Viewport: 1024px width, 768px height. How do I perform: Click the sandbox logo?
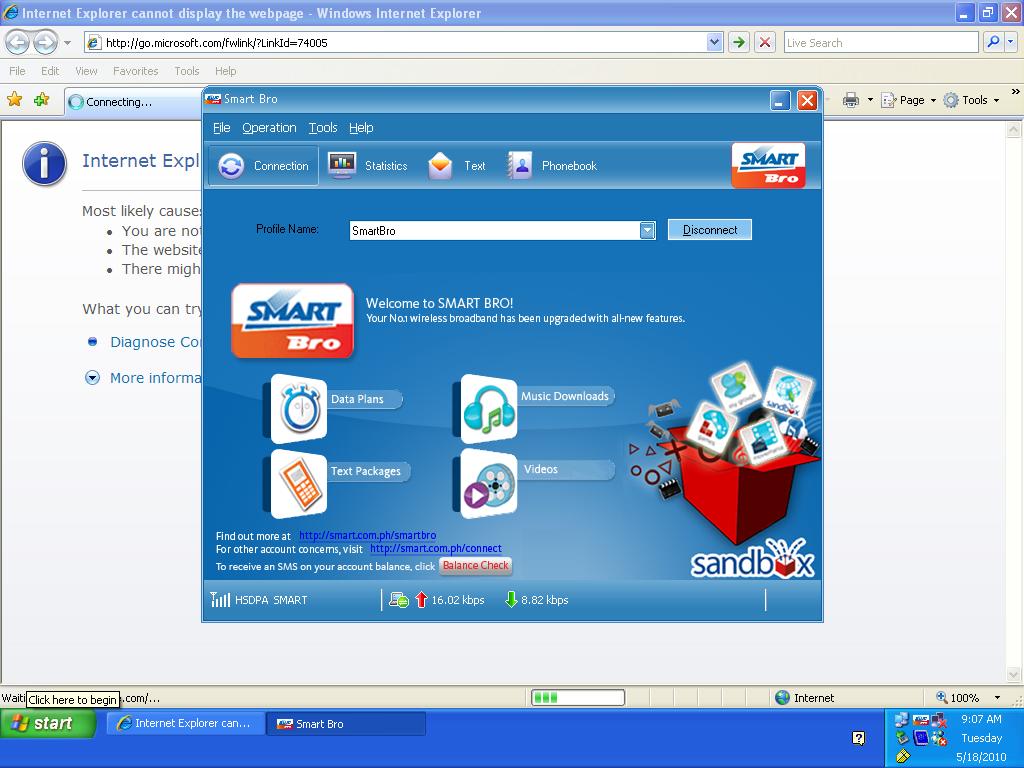752,560
